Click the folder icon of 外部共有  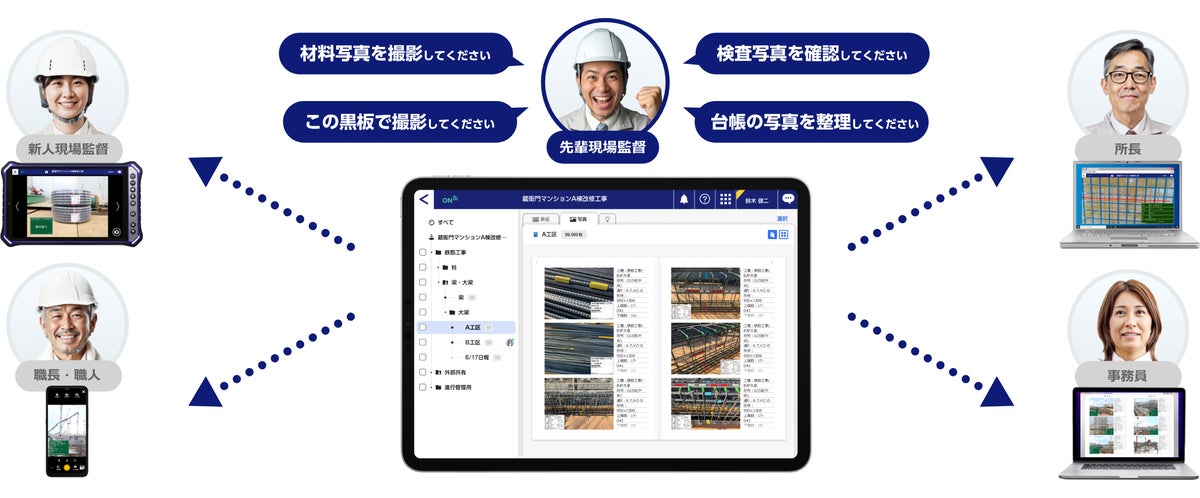click(438, 372)
